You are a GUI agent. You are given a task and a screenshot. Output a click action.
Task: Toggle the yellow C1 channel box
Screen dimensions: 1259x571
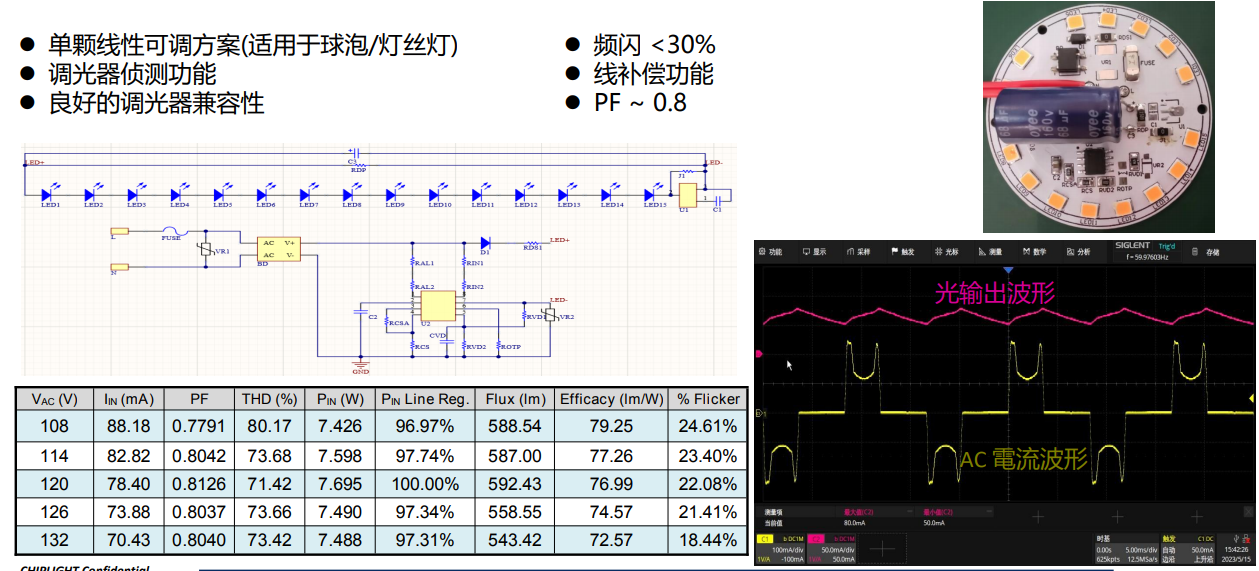point(765,539)
